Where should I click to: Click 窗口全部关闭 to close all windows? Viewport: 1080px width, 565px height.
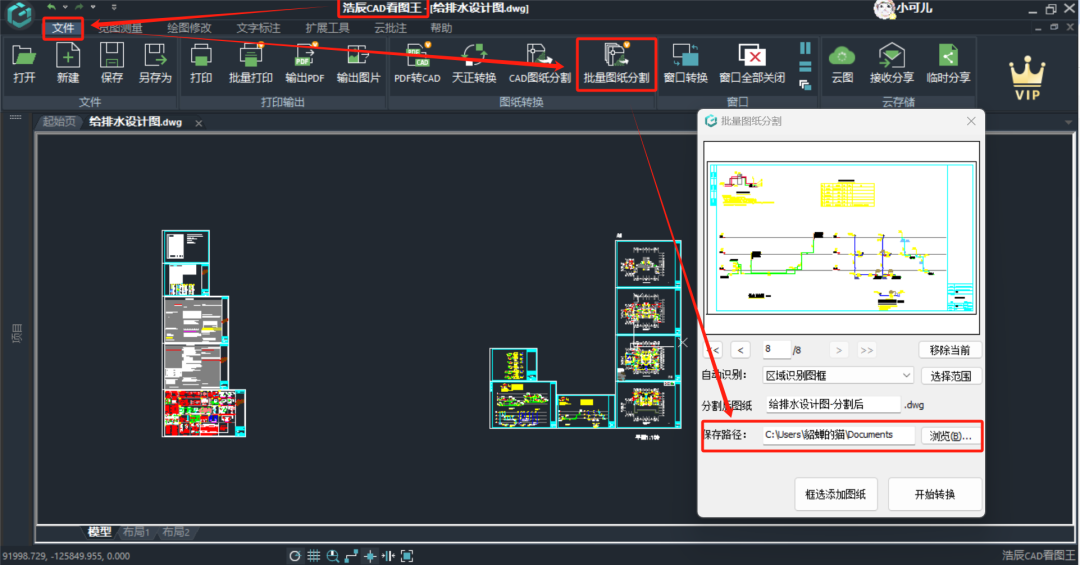click(751, 63)
